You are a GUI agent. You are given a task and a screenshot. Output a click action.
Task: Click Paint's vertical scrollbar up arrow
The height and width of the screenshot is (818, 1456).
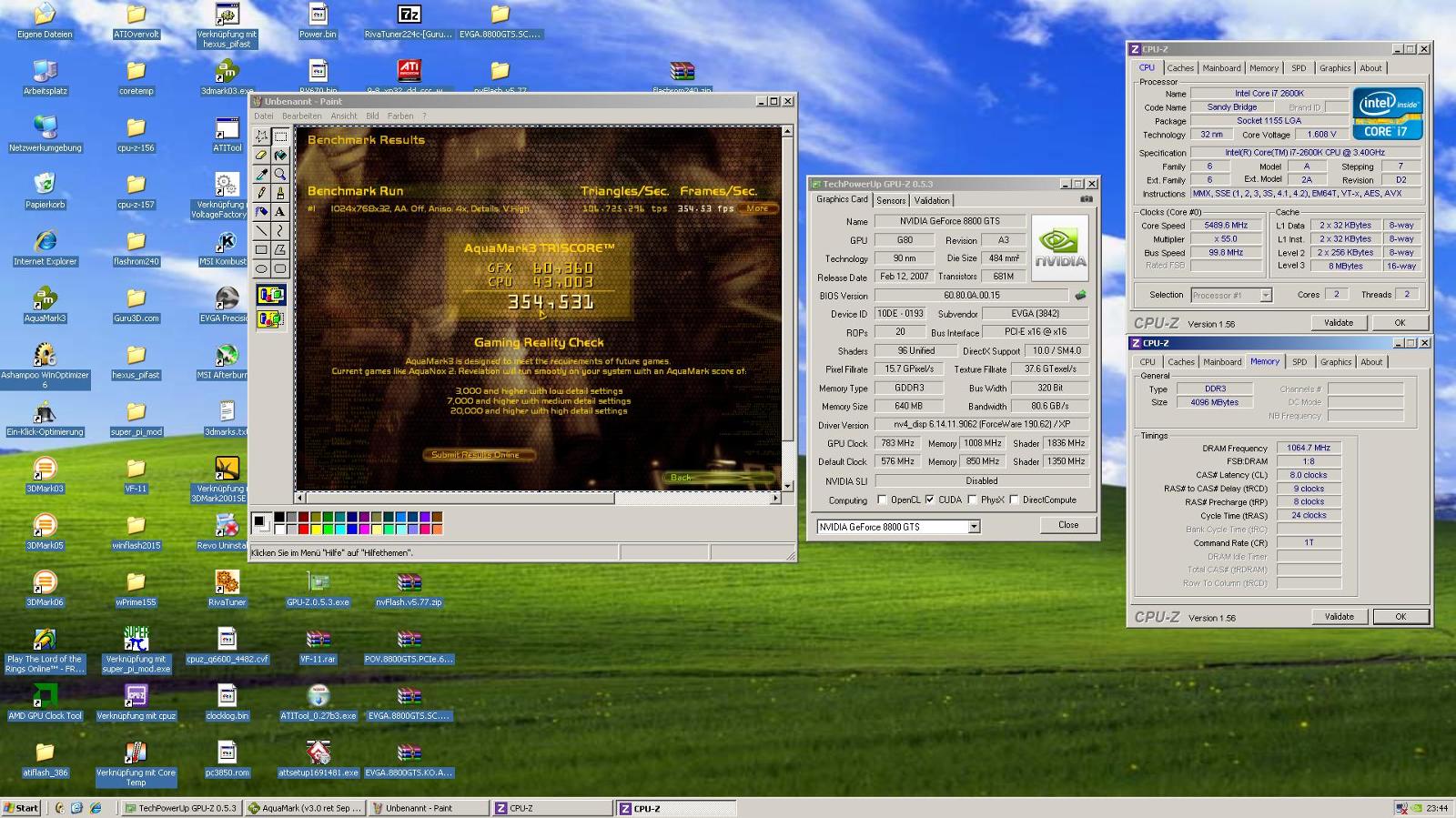[787, 132]
